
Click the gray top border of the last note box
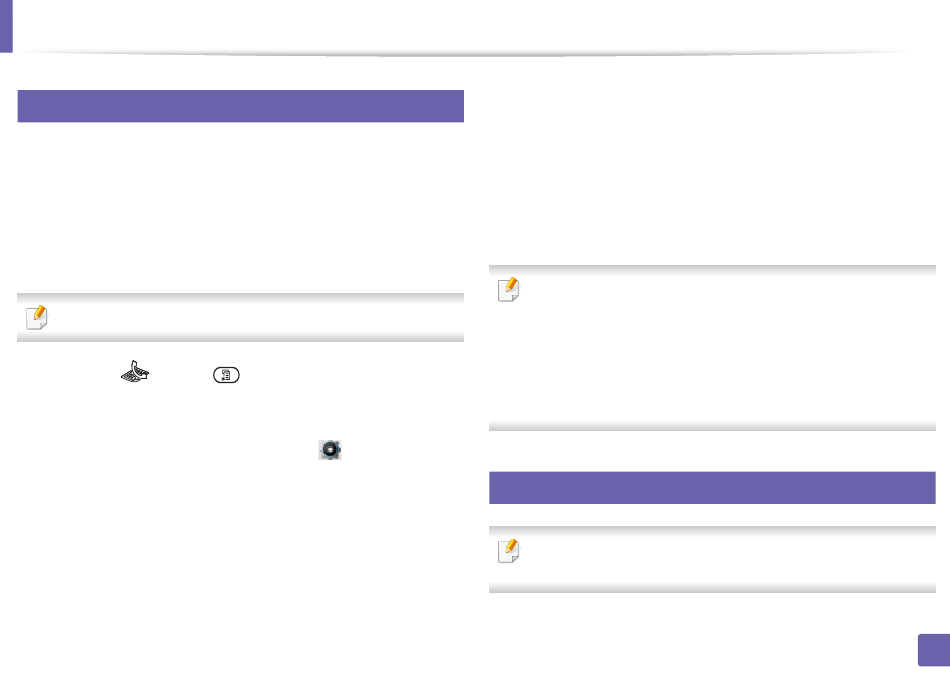tap(712, 530)
